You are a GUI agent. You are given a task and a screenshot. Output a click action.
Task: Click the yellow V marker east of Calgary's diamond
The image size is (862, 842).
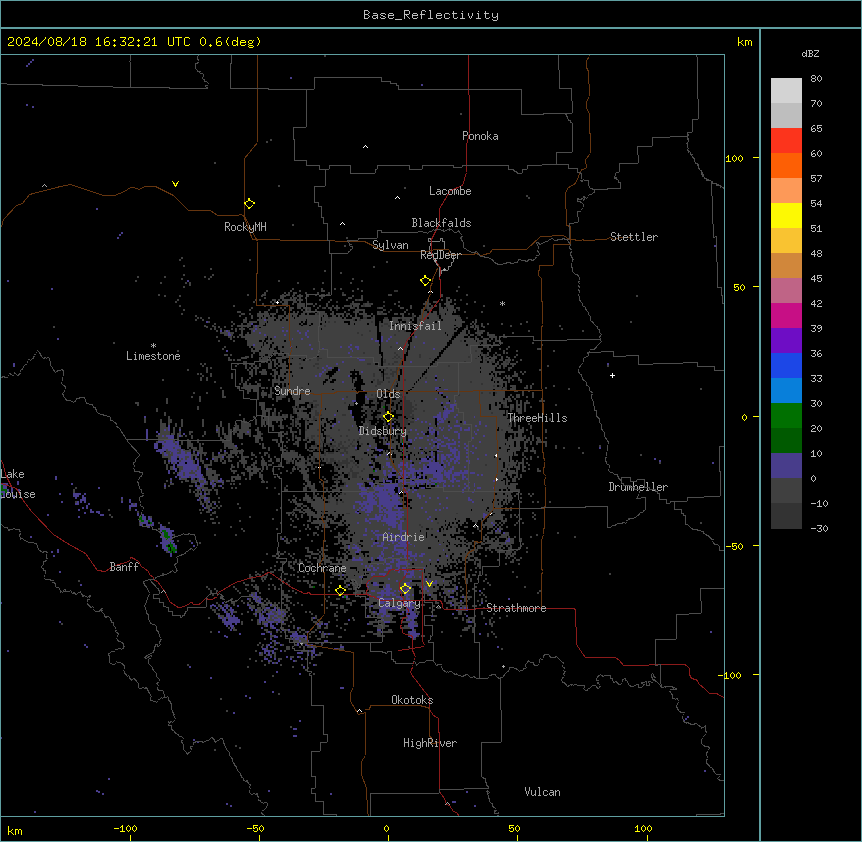[429, 584]
